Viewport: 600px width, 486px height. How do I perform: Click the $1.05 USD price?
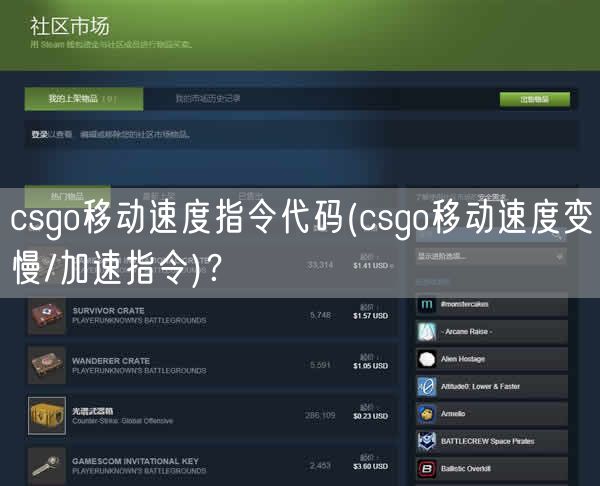coord(370,366)
